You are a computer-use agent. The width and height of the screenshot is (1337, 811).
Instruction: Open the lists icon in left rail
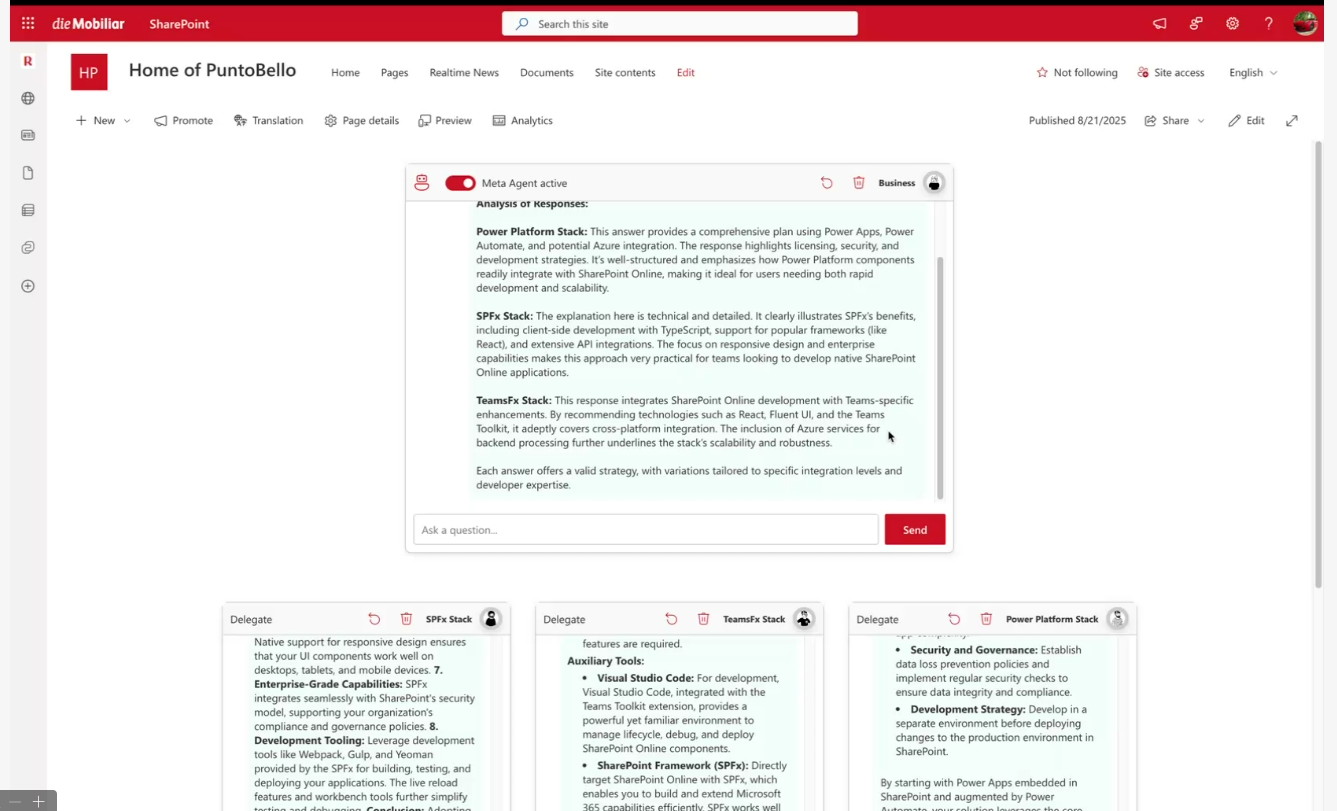(28, 210)
